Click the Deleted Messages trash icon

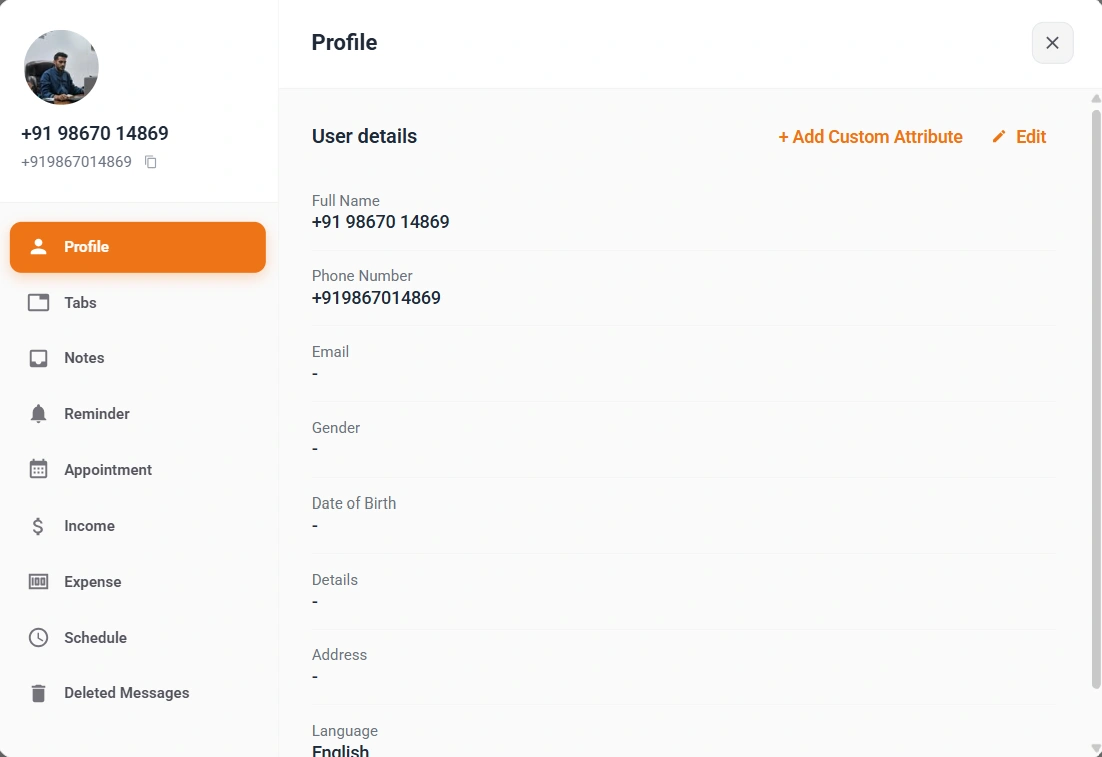point(39,693)
